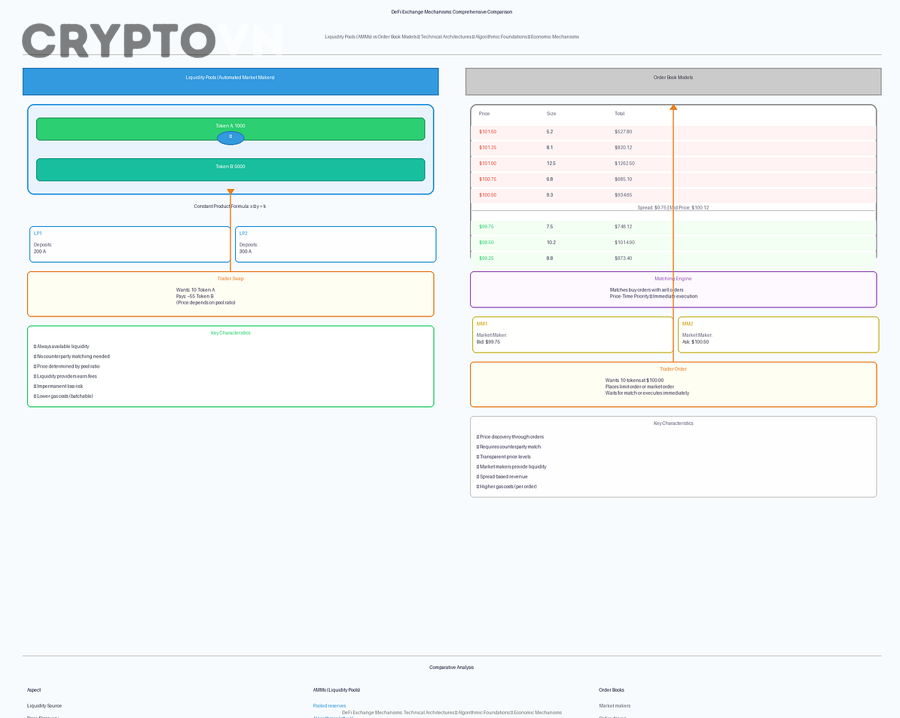Click 'Matches buy orders with sell orders' line

tap(646, 290)
